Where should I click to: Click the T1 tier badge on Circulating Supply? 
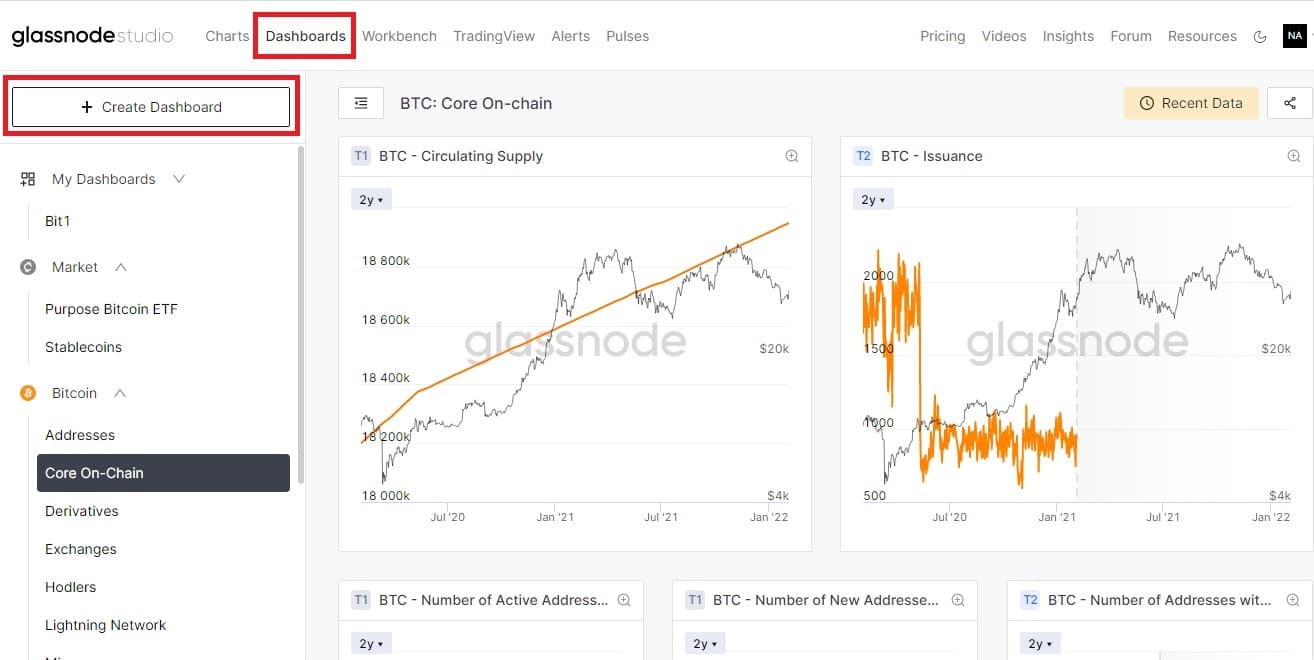point(361,156)
